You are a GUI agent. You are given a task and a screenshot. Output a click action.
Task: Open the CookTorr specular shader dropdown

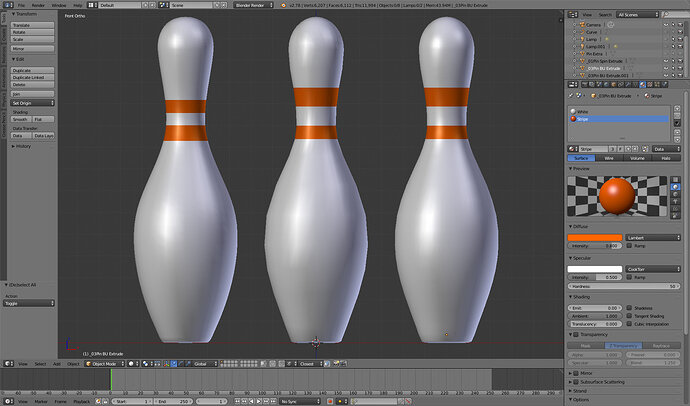[x=653, y=269]
